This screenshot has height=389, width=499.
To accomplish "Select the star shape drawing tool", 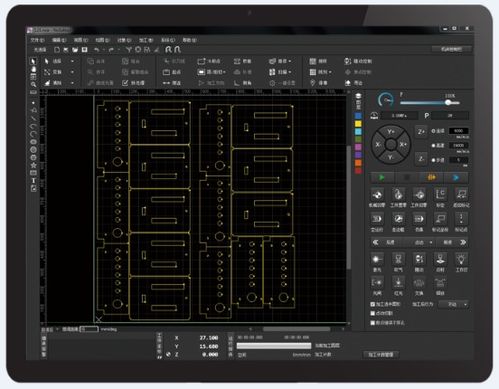I will (x=33, y=165).
